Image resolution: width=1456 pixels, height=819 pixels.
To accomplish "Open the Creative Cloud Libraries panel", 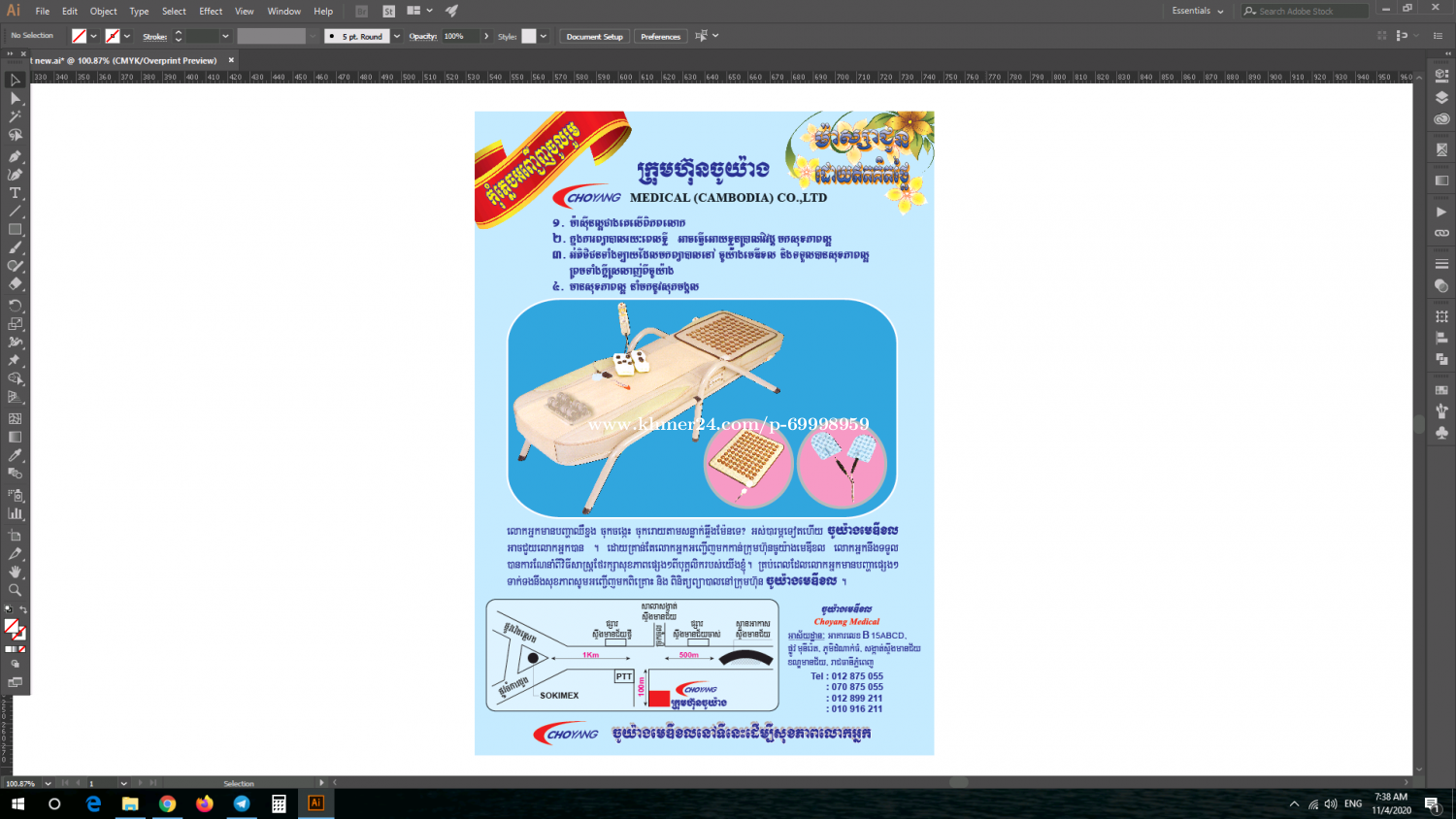I will coord(1441,118).
